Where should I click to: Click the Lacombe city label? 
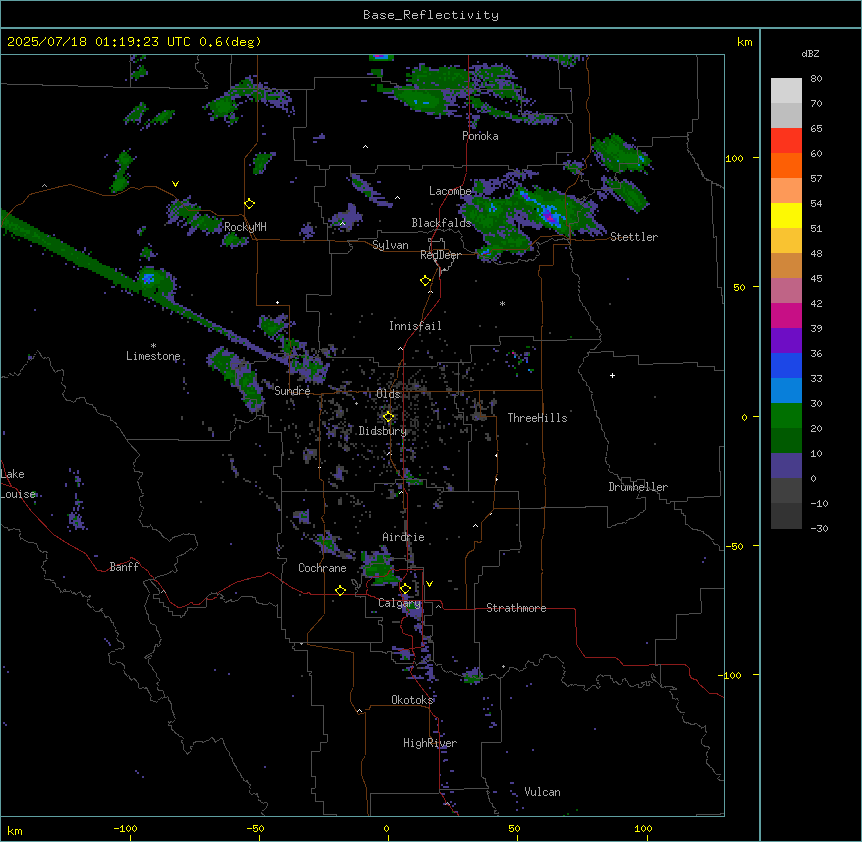pos(450,191)
